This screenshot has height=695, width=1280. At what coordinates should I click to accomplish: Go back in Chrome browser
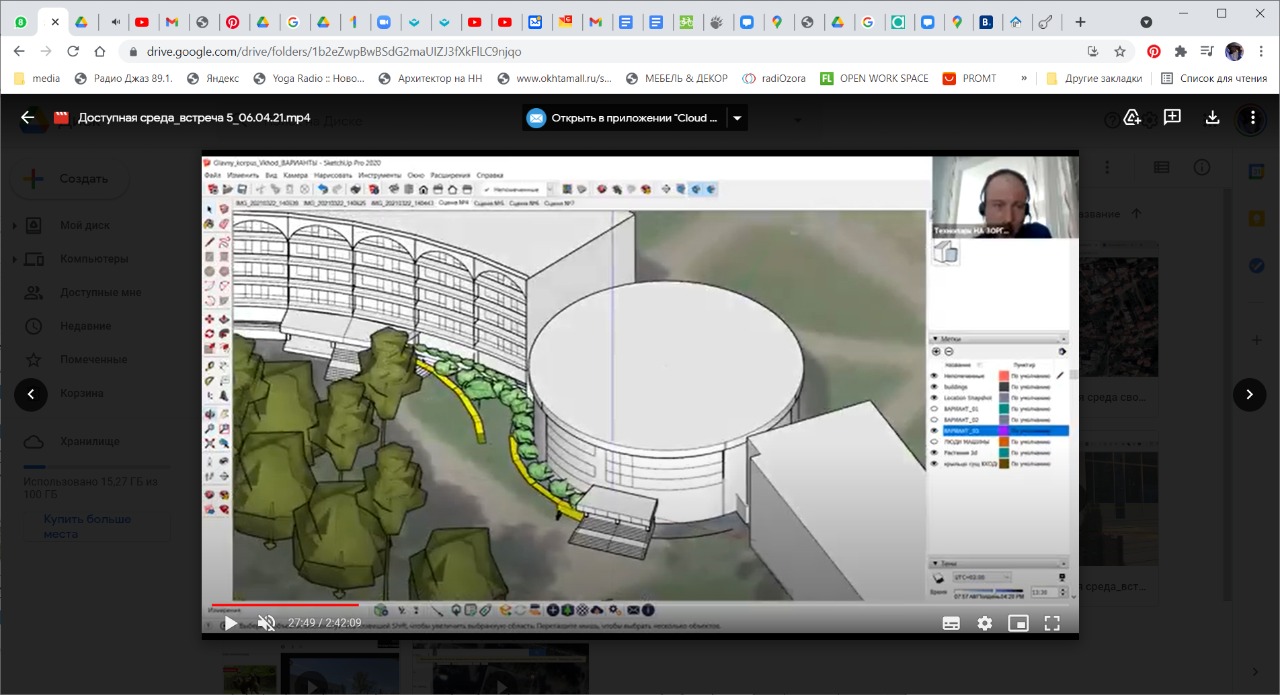pyautogui.click(x=19, y=51)
